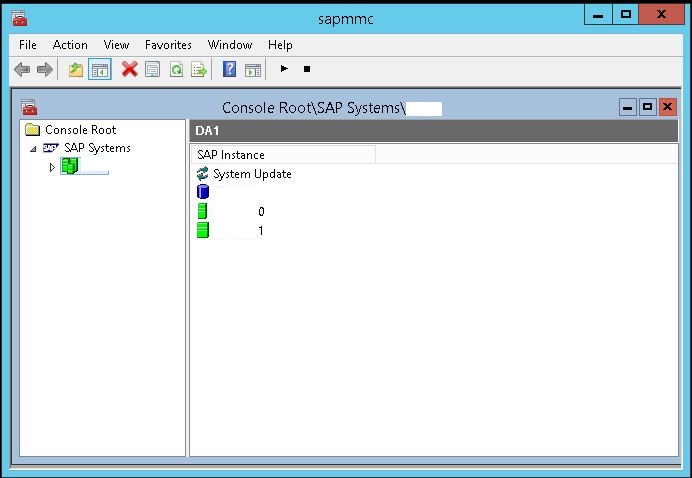Select green instance 1 server icon
Viewport: 692px width, 478px height.
coord(203,230)
